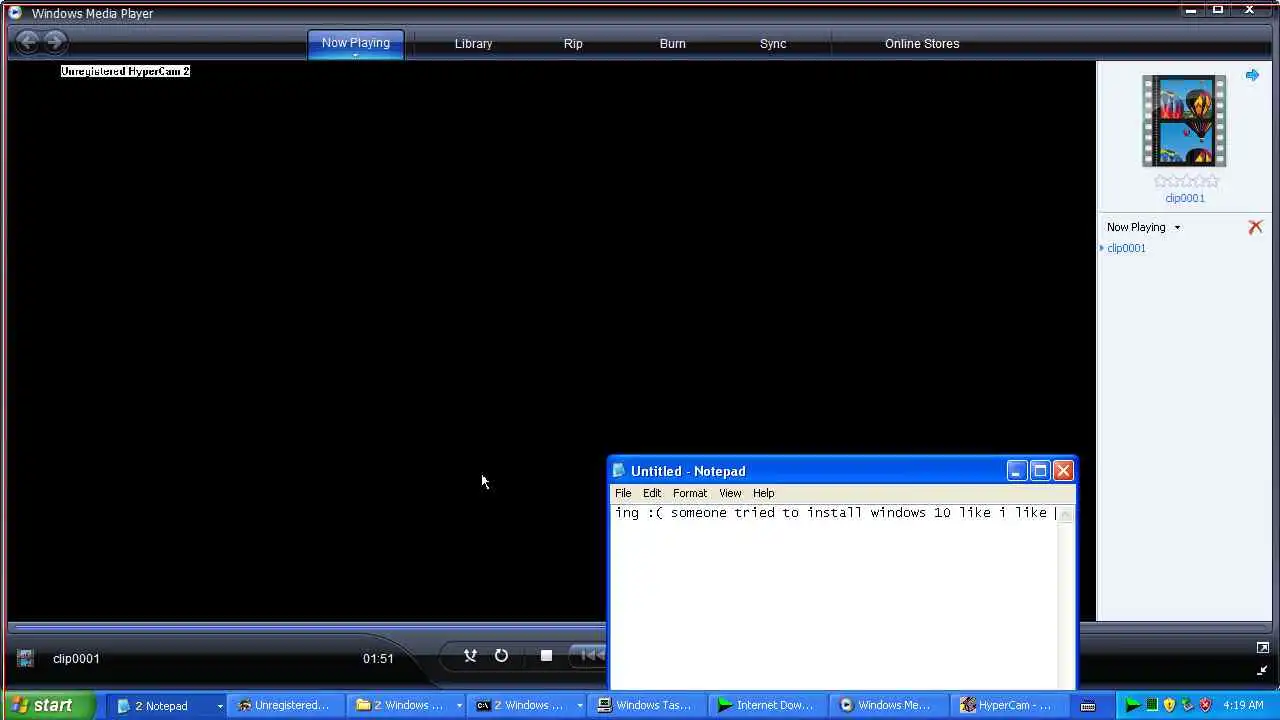The width and height of the screenshot is (1280, 720).
Task: Open the View menu in Notepad
Action: pyautogui.click(x=730, y=493)
